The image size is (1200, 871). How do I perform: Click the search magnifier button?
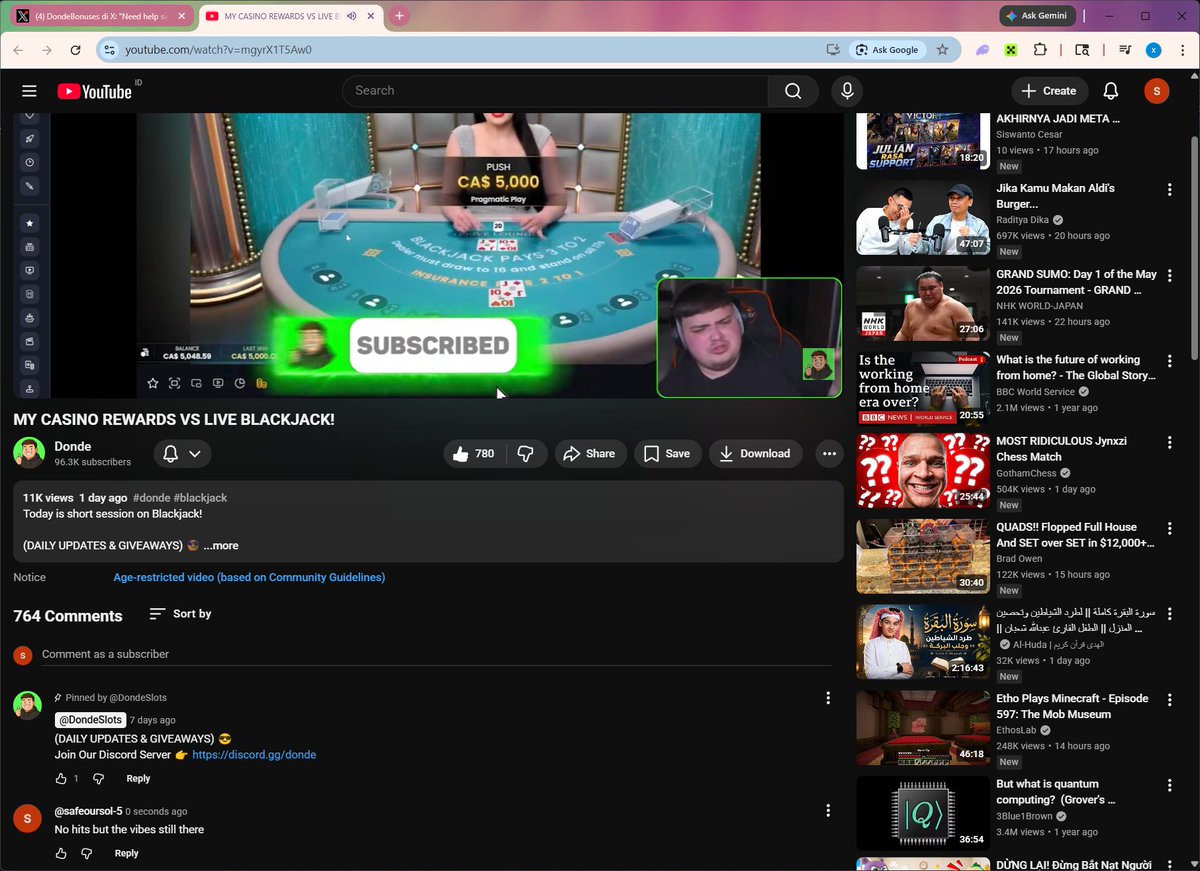(793, 91)
